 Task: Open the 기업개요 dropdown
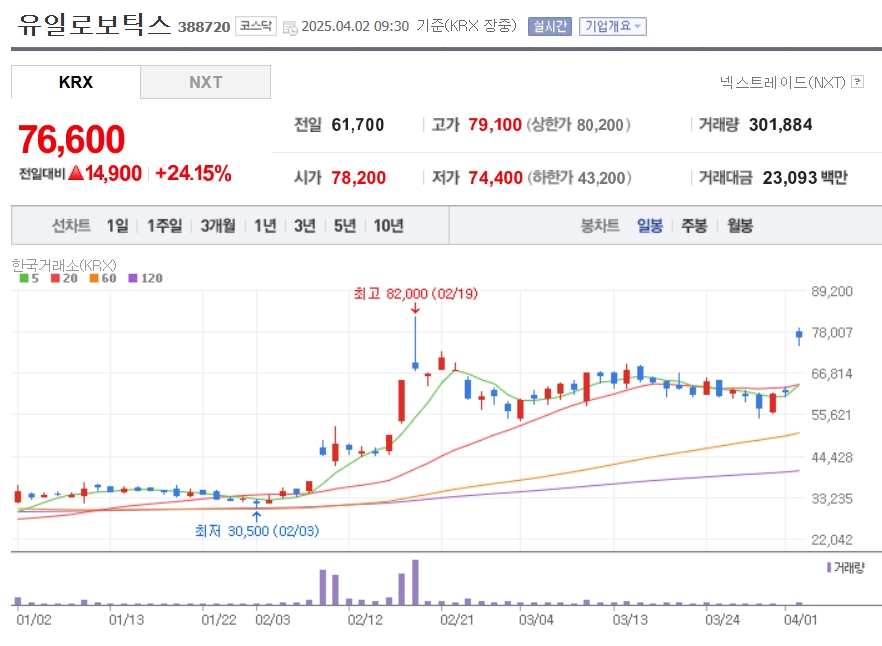click(613, 26)
